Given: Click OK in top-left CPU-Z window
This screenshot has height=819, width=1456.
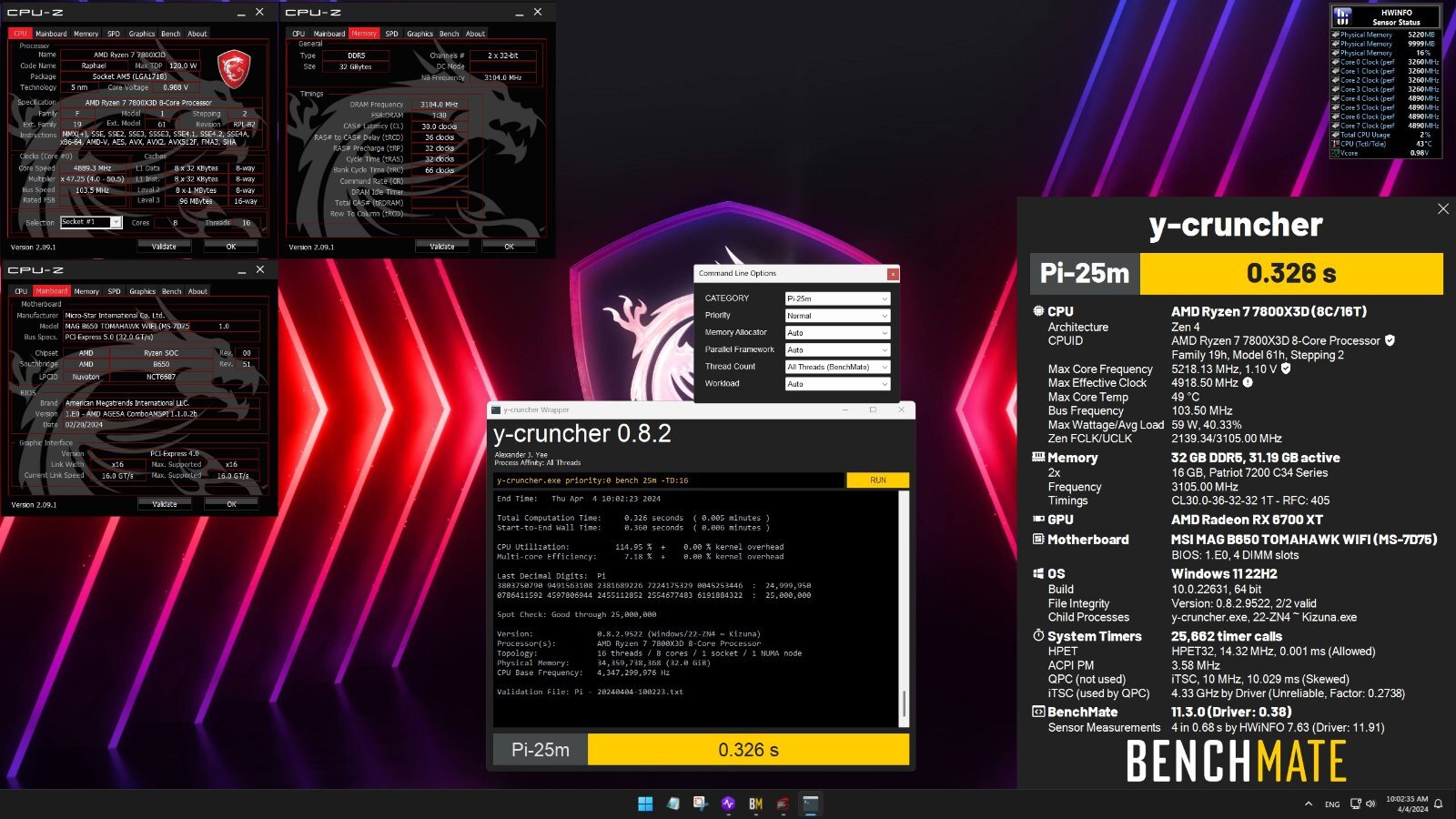Looking at the screenshot, I should (x=231, y=247).
